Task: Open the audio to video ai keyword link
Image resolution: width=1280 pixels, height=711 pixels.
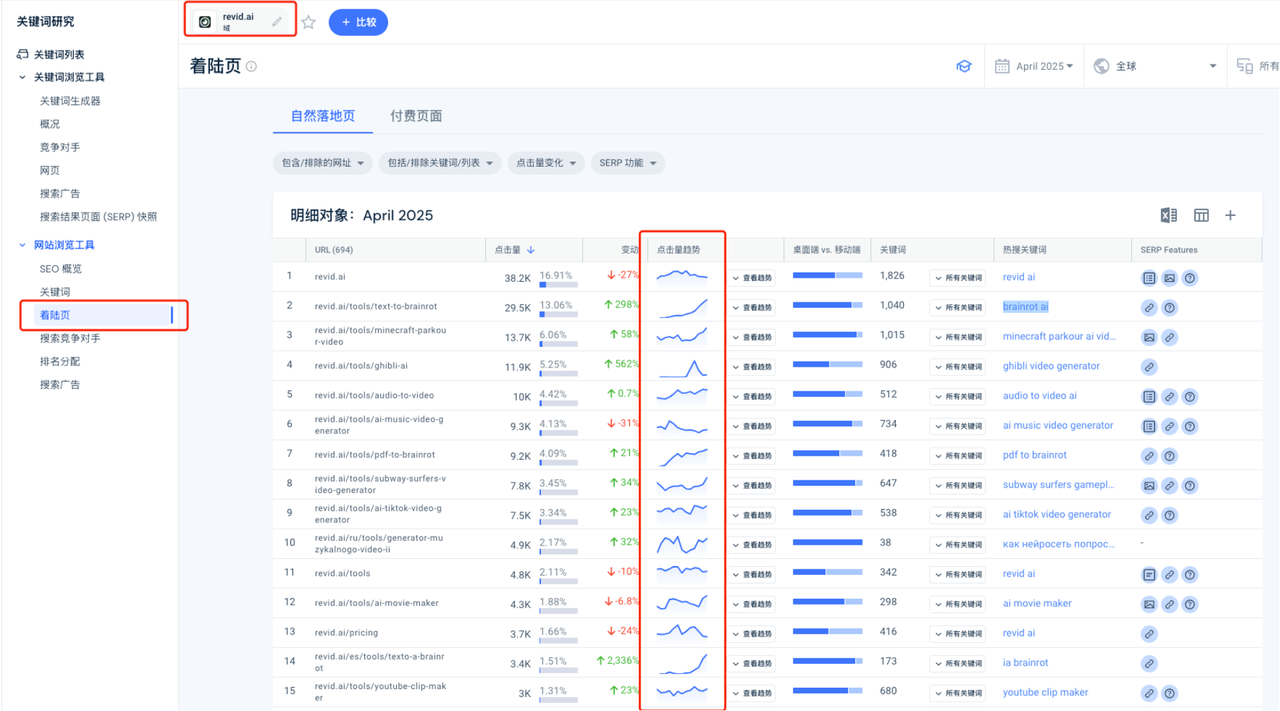Action: point(1040,396)
